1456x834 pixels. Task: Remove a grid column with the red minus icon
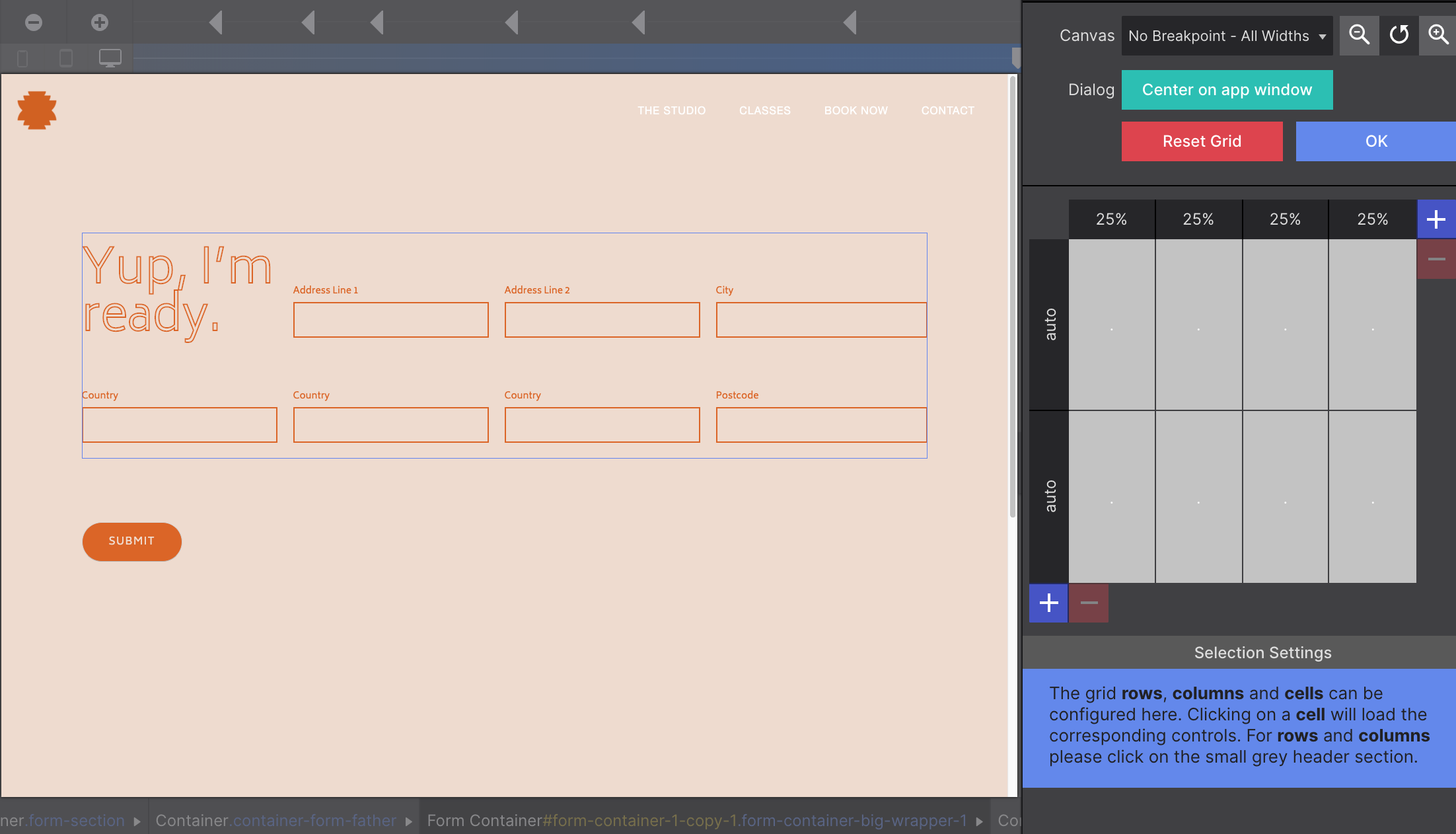[x=1436, y=258]
